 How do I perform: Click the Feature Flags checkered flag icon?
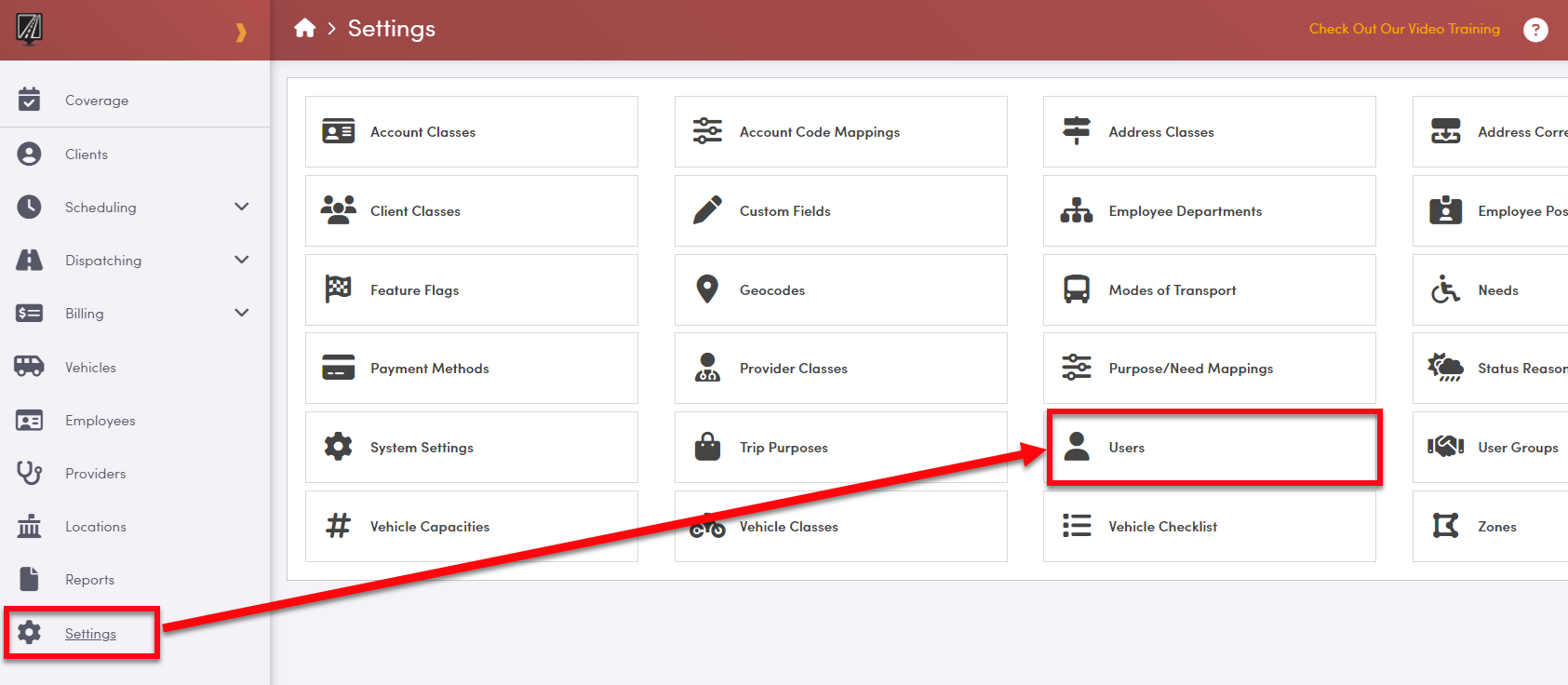tap(338, 289)
